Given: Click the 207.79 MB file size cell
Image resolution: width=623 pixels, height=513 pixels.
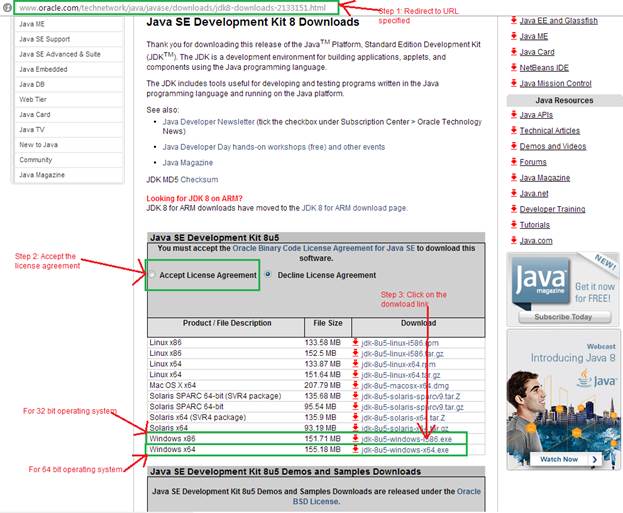Looking at the screenshot, I should pos(323,385).
